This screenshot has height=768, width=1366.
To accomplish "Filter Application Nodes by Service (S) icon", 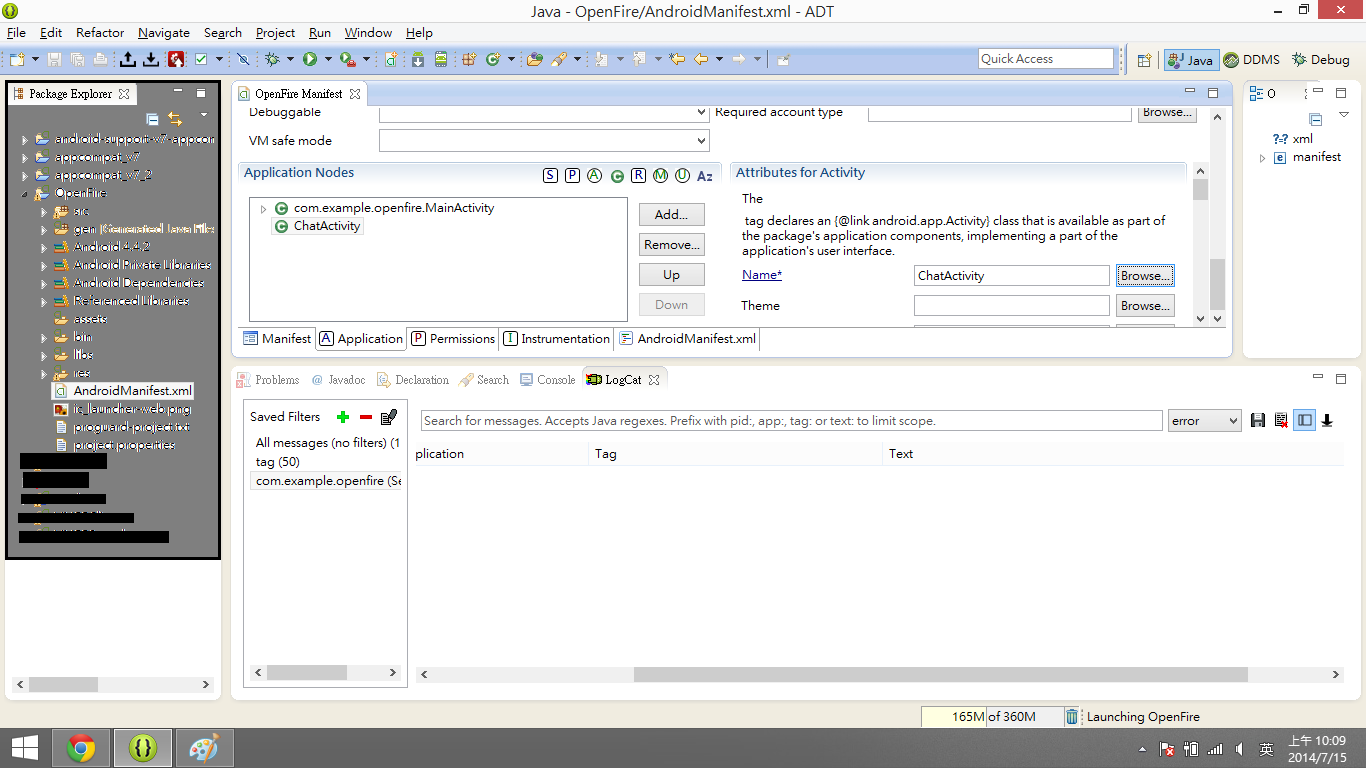I will click(x=550, y=176).
